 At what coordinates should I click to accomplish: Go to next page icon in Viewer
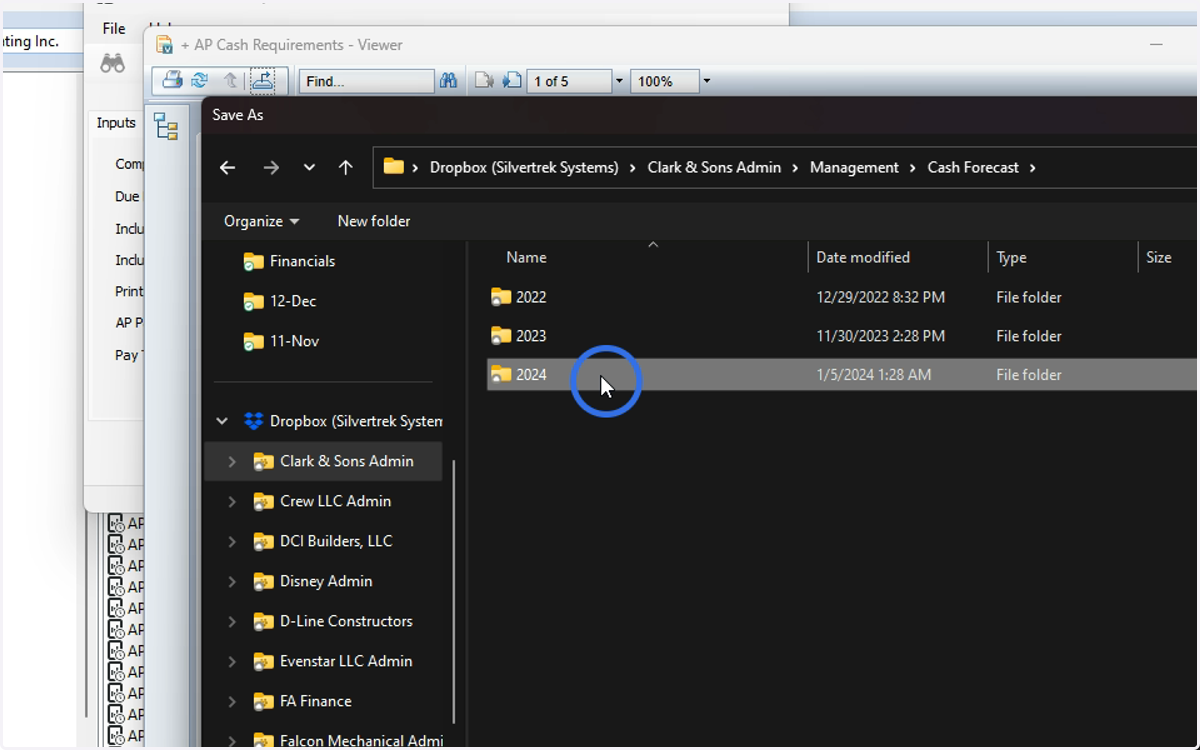(512, 81)
